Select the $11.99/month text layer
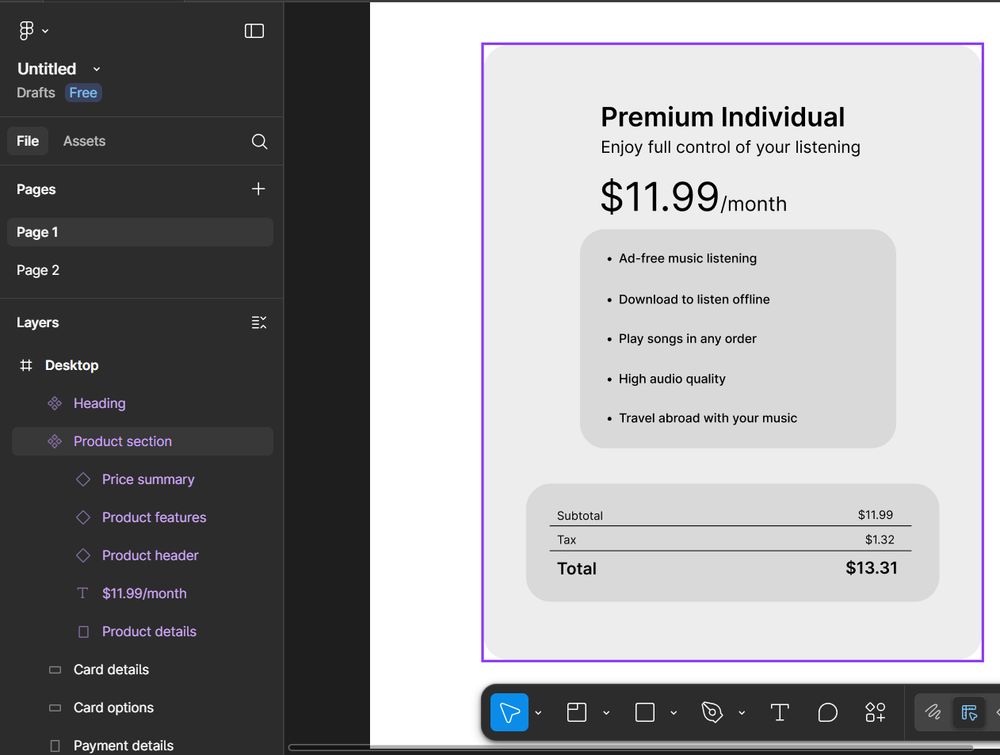This screenshot has width=1000, height=755. pos(142,594)
